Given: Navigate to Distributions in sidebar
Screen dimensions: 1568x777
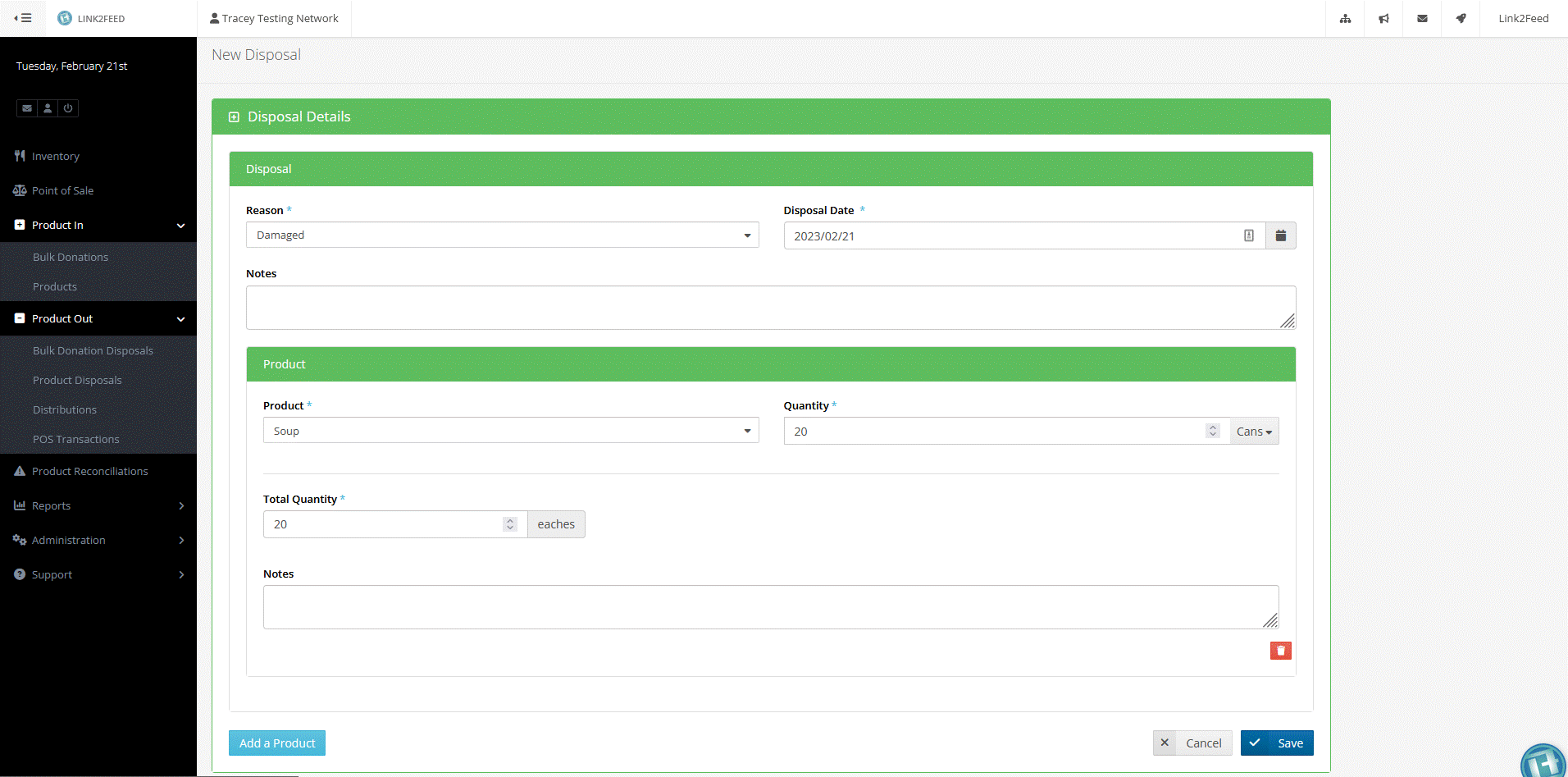Looking at the screenshot, I should coord(65,409).
